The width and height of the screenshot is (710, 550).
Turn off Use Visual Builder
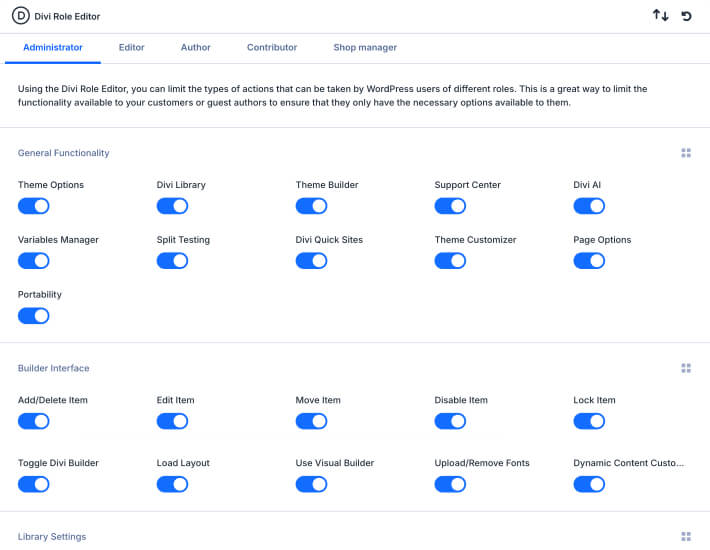click(x=311, y=484)
